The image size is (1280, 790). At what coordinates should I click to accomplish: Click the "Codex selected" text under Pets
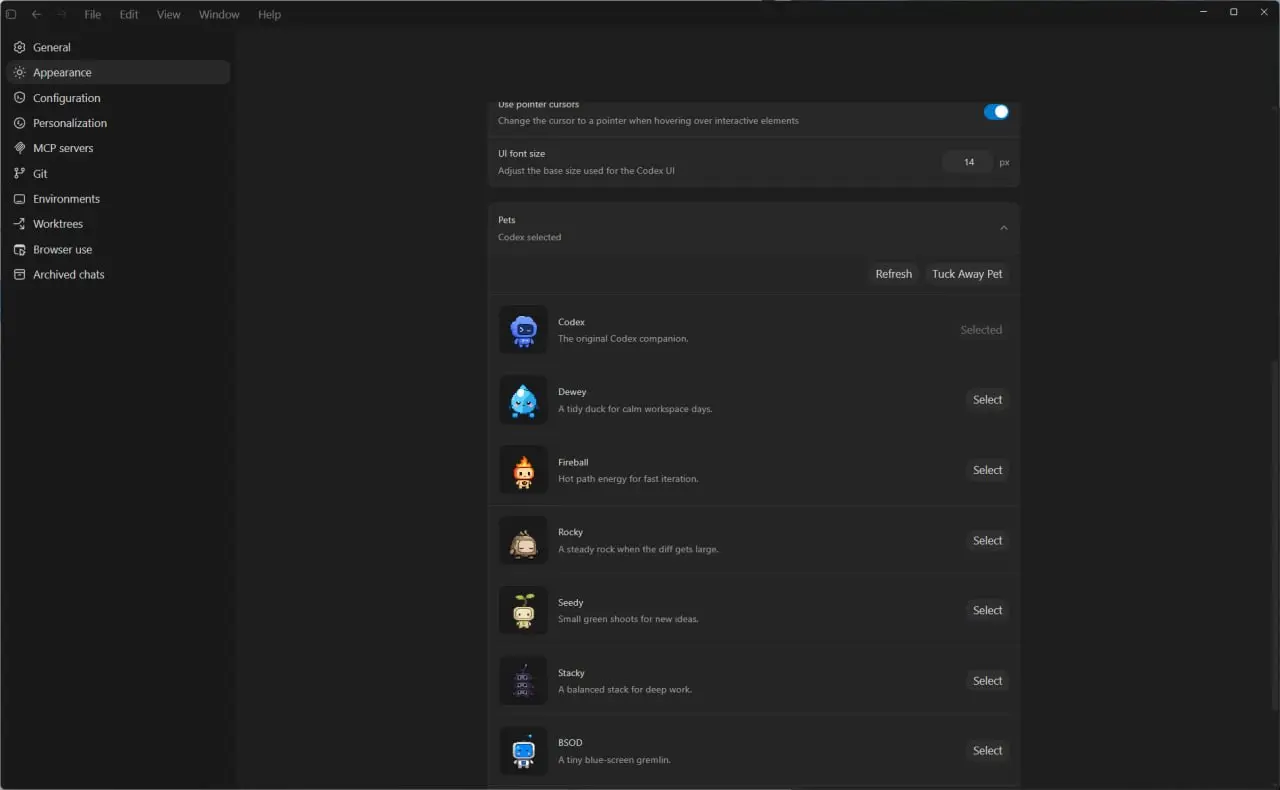click(530, 238)
